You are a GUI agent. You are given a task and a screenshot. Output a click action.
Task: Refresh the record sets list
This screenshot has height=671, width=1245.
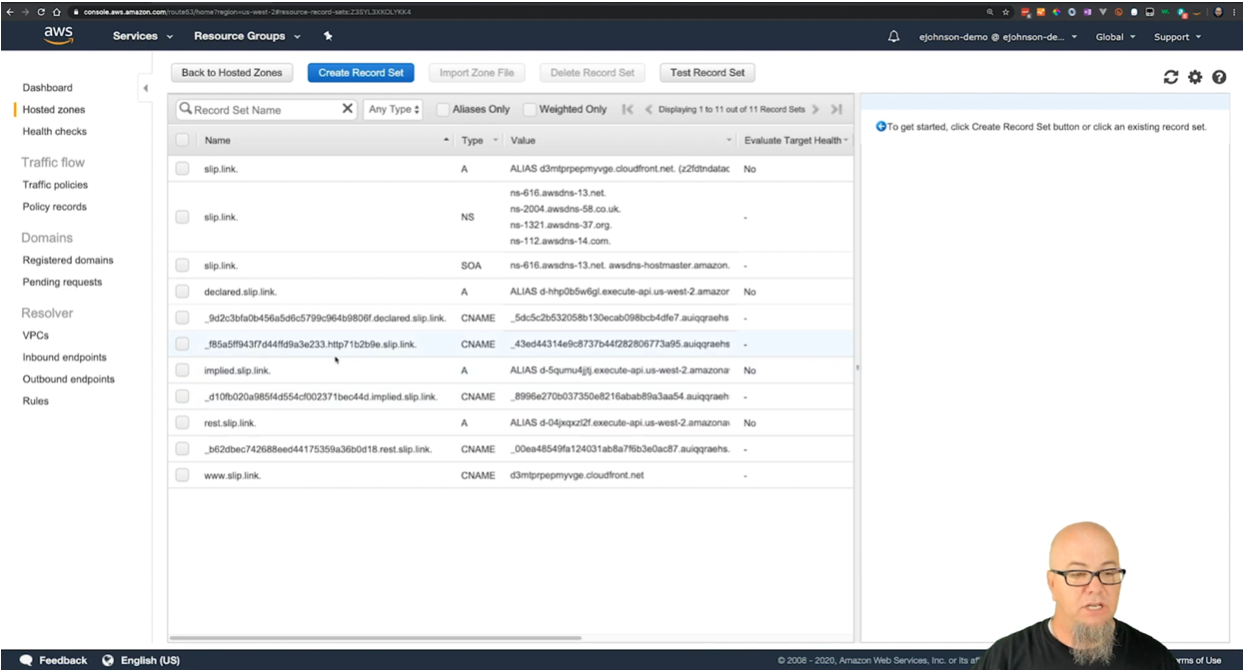[1170, 76]
